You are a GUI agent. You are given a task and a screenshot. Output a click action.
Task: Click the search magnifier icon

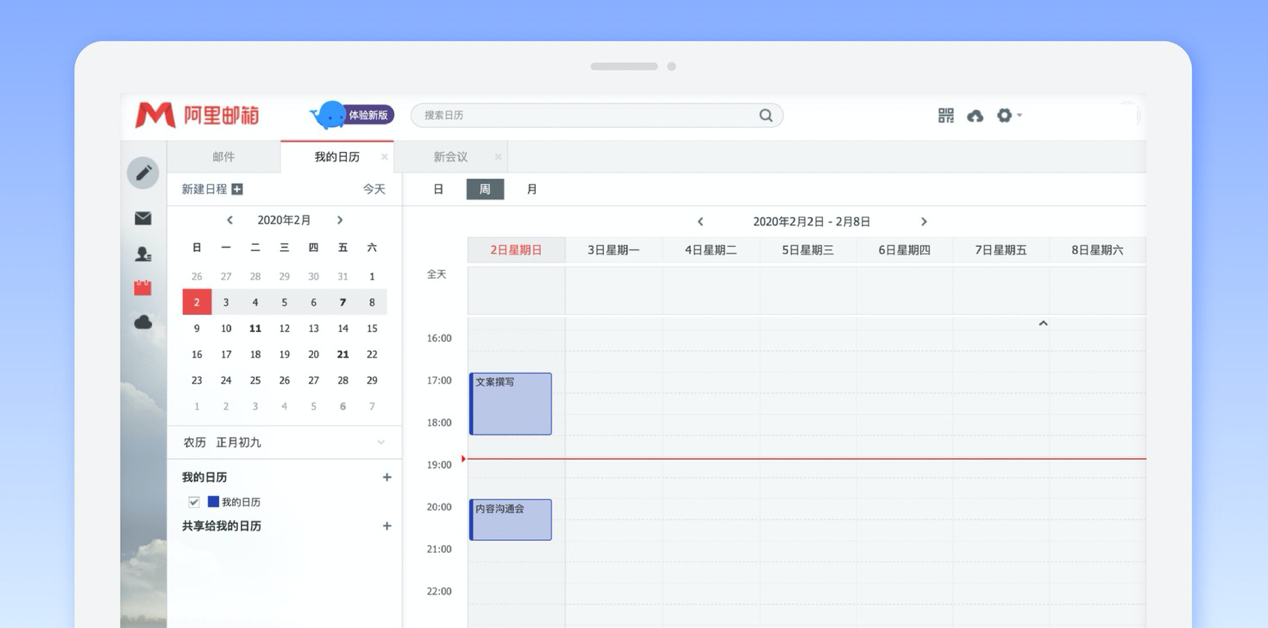[x=766, y=115]
